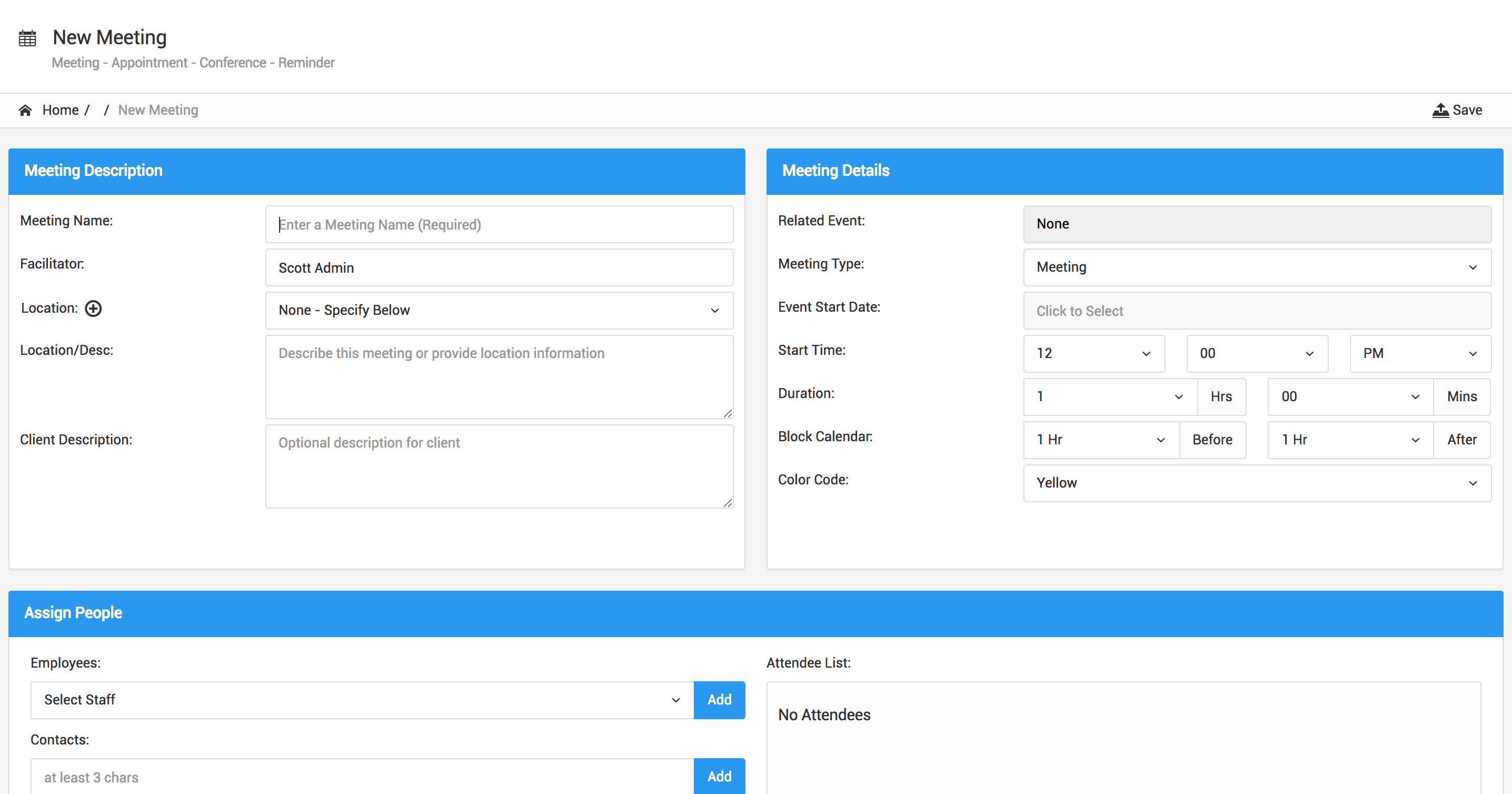Open the Color Code Yellow dropdown
The height and width of the screenshot is (794, 1512).
coord(1257,483)
